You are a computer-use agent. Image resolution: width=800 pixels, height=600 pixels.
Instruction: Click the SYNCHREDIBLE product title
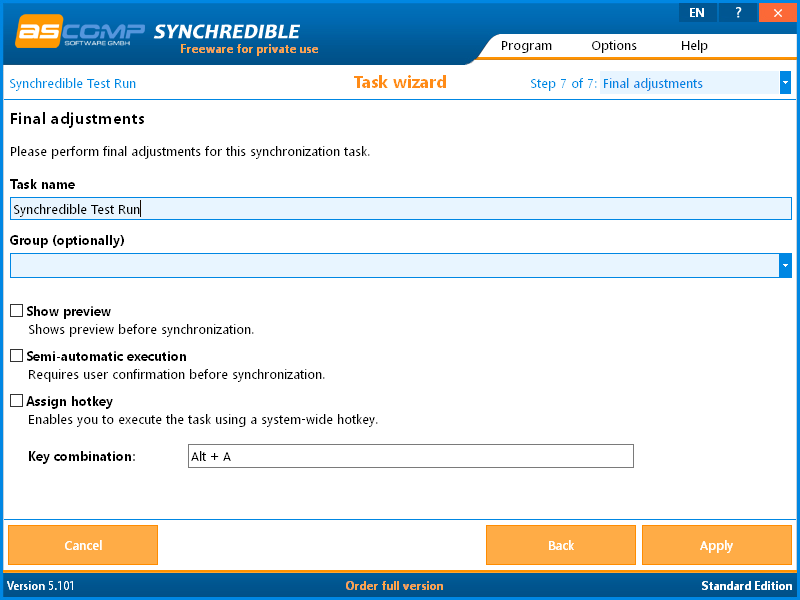tap(227, 32)
